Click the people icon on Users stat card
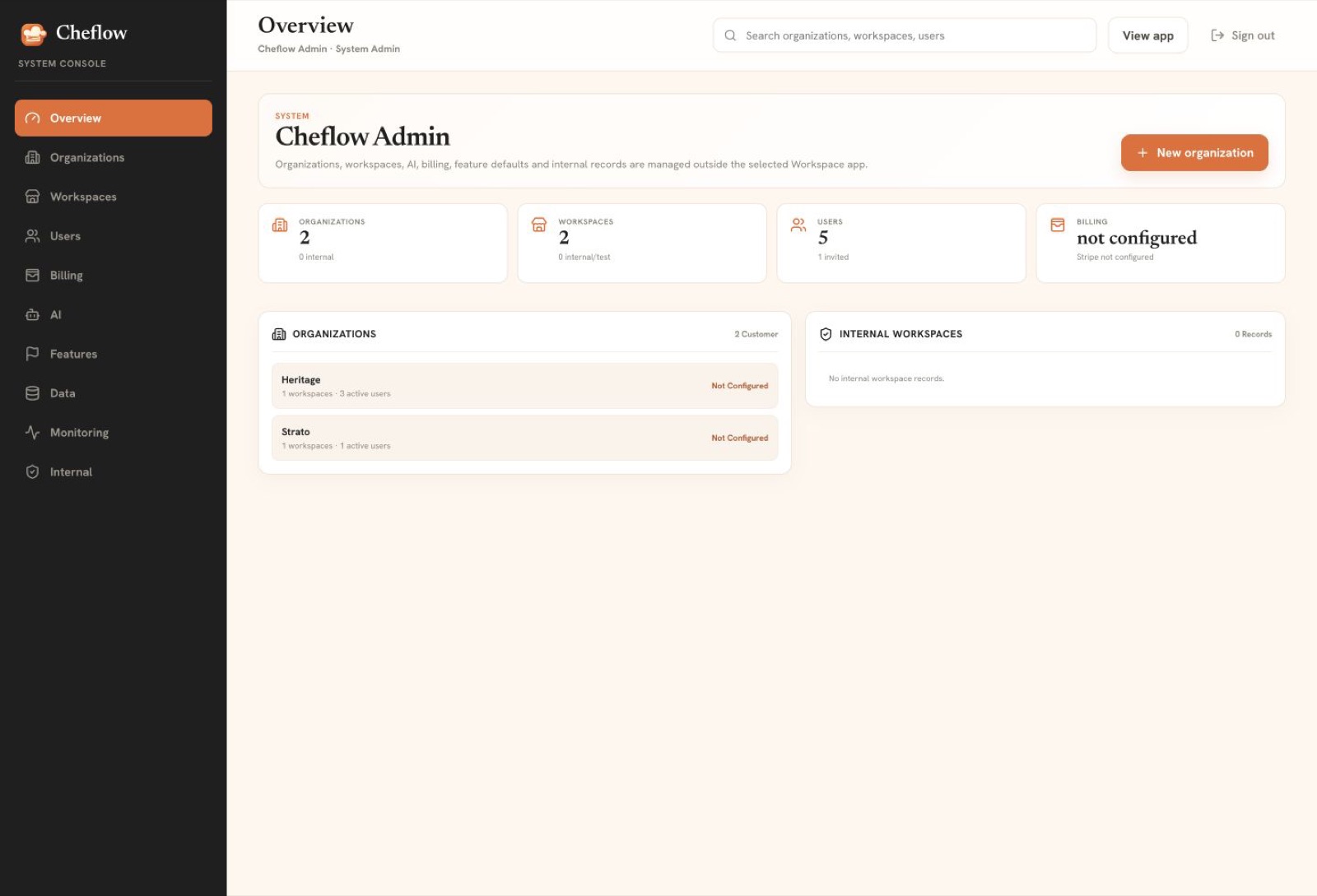1317x896 pixels. point(798,225)
